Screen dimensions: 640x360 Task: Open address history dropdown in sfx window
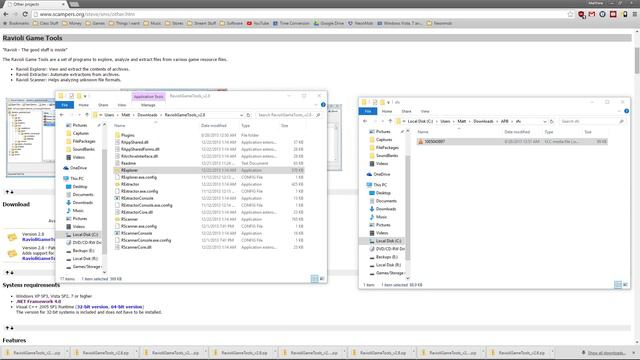pos(544,122)
